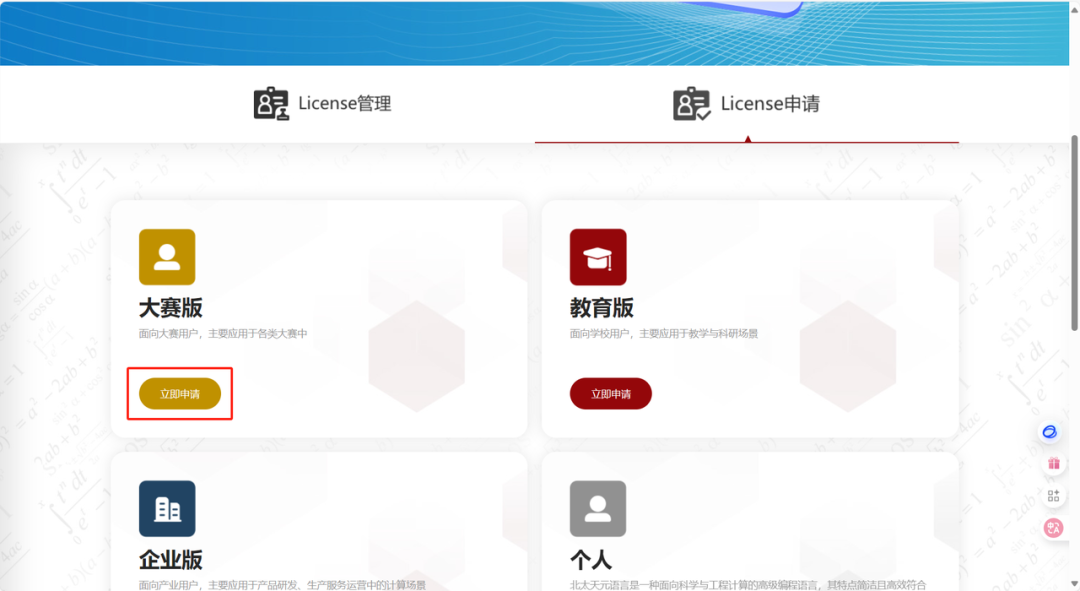Click the 教育版 graduation cap icon

pos(598,257)
